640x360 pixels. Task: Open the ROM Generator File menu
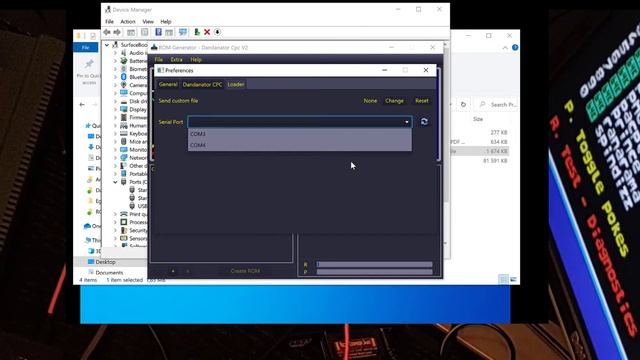158,60
